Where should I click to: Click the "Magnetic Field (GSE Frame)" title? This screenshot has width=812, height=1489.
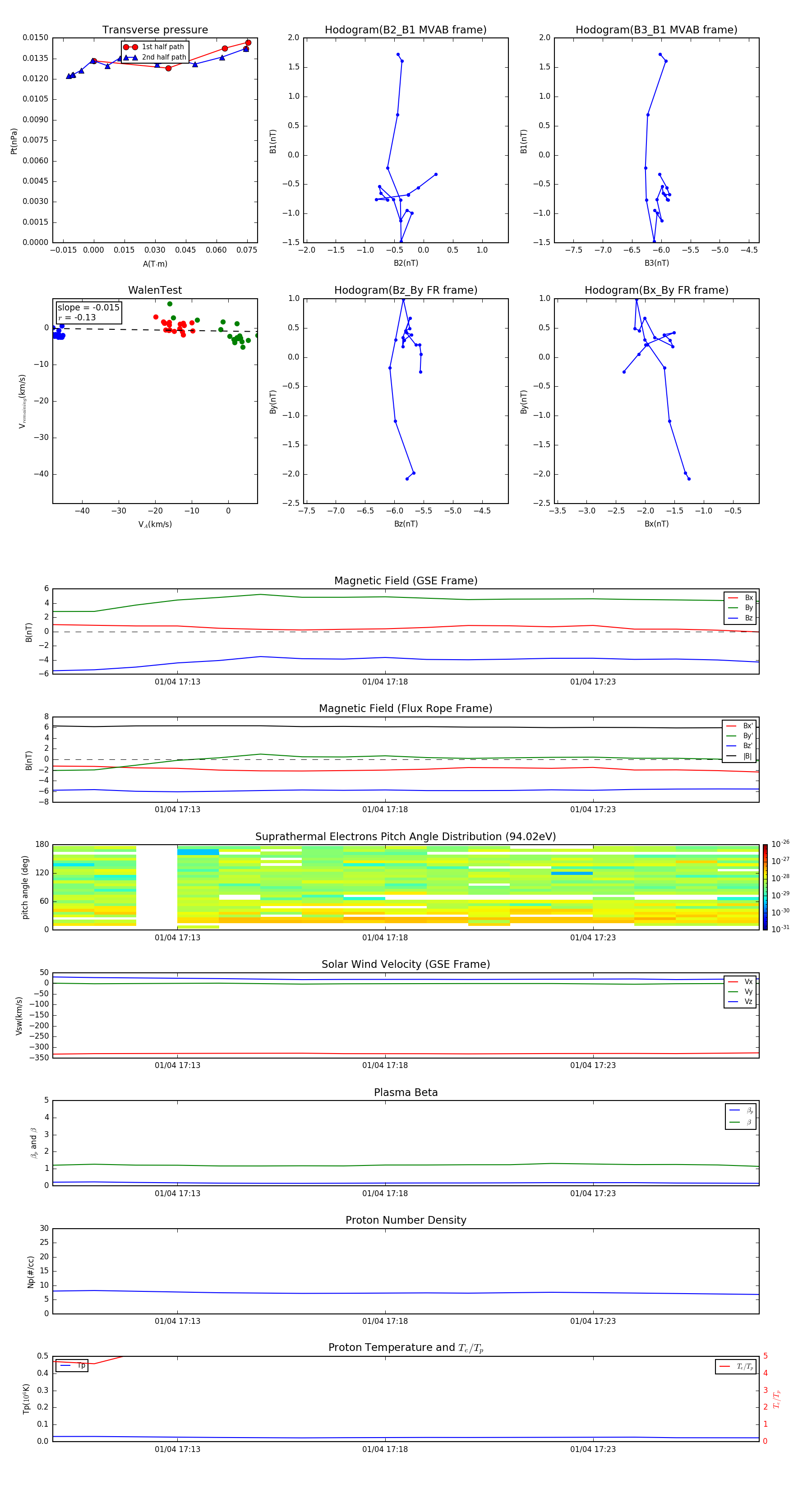pos(406,581)
